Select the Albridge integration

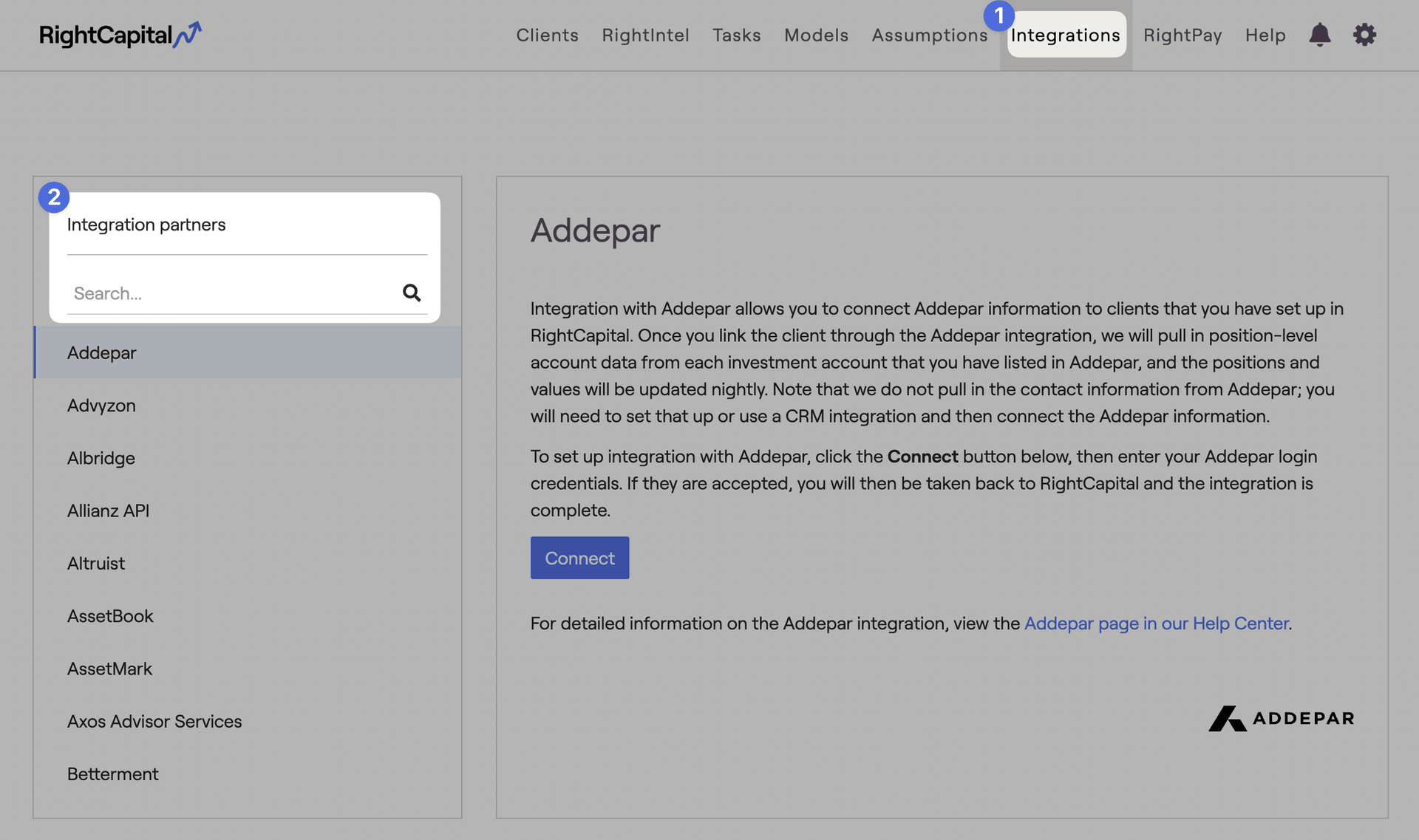(248, 458)
